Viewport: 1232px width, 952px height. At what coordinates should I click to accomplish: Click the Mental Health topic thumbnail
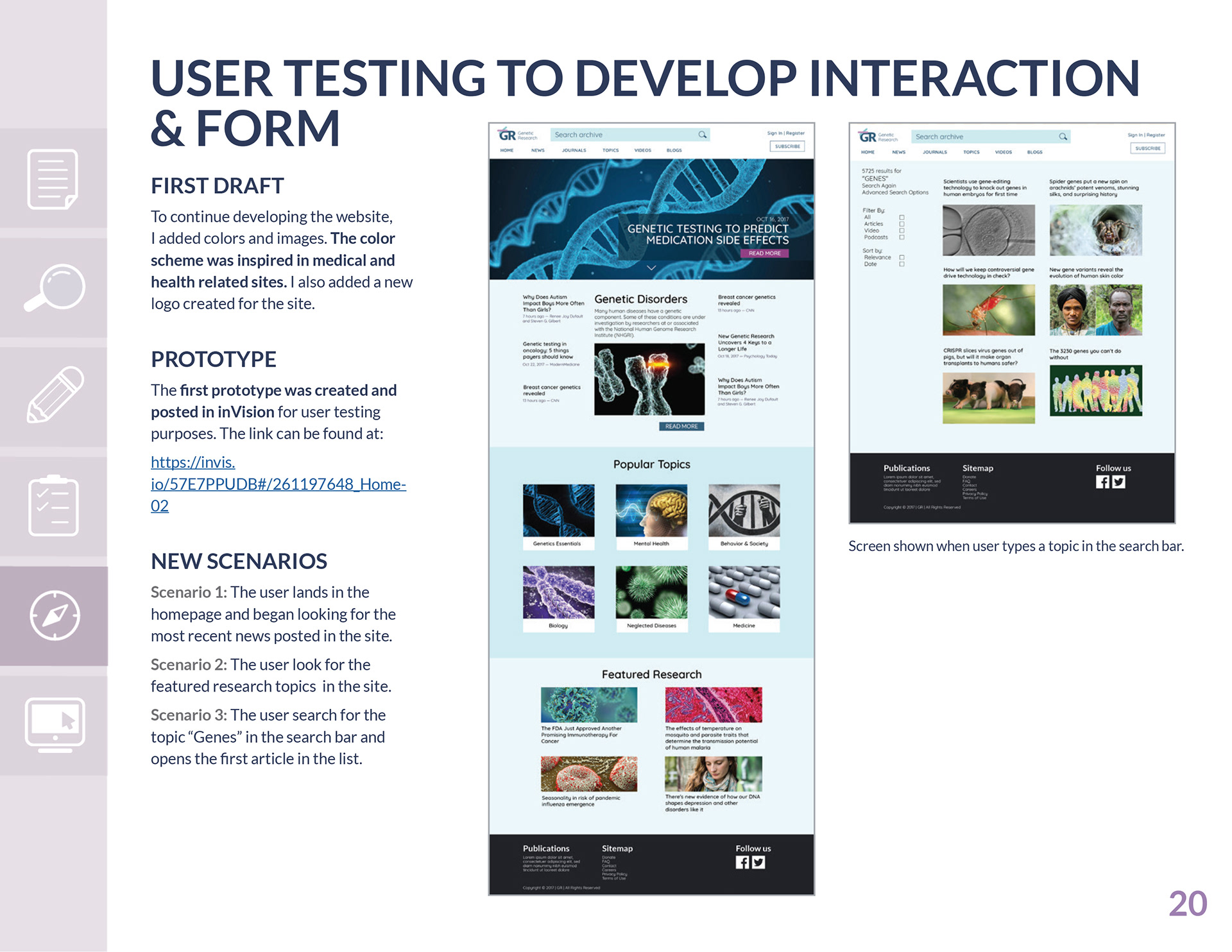(651, 511)
